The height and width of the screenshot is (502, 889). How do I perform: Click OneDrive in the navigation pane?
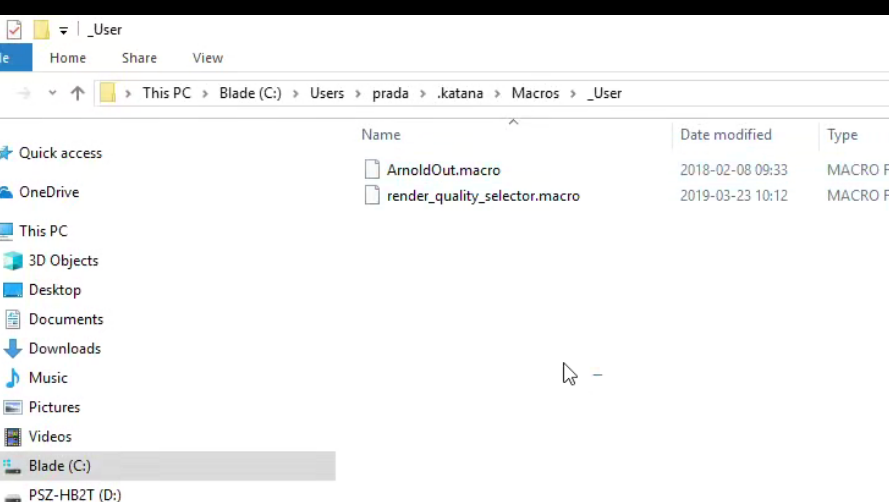point(48,192)
